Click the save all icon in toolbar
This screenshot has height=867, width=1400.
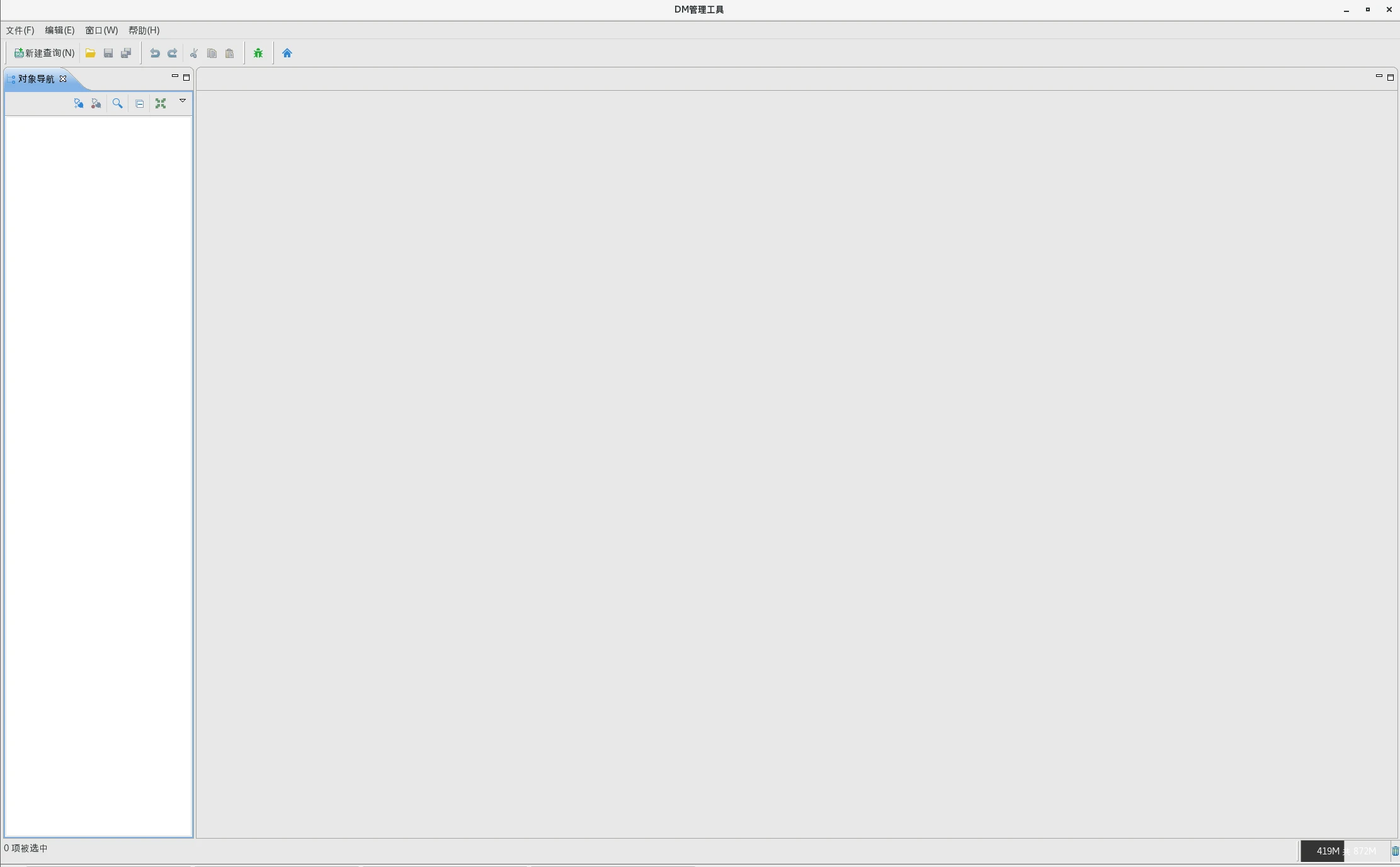click(126, 53)
